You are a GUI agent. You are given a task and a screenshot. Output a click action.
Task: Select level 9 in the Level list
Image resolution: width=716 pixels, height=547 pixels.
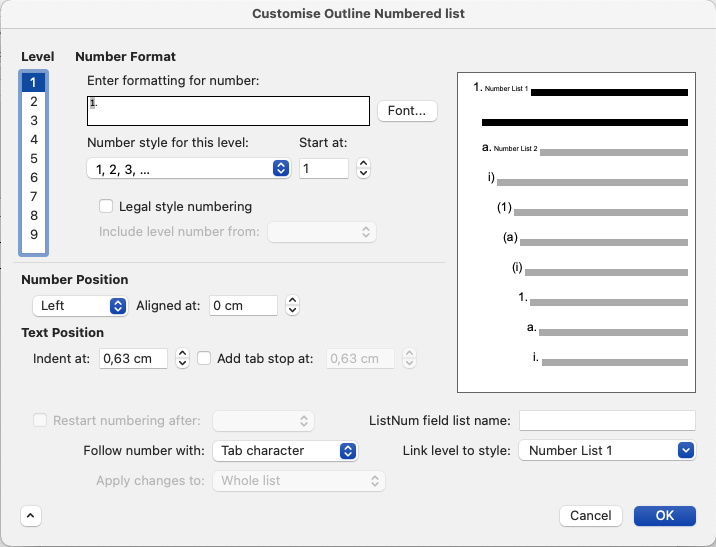(x=34, y=234)
